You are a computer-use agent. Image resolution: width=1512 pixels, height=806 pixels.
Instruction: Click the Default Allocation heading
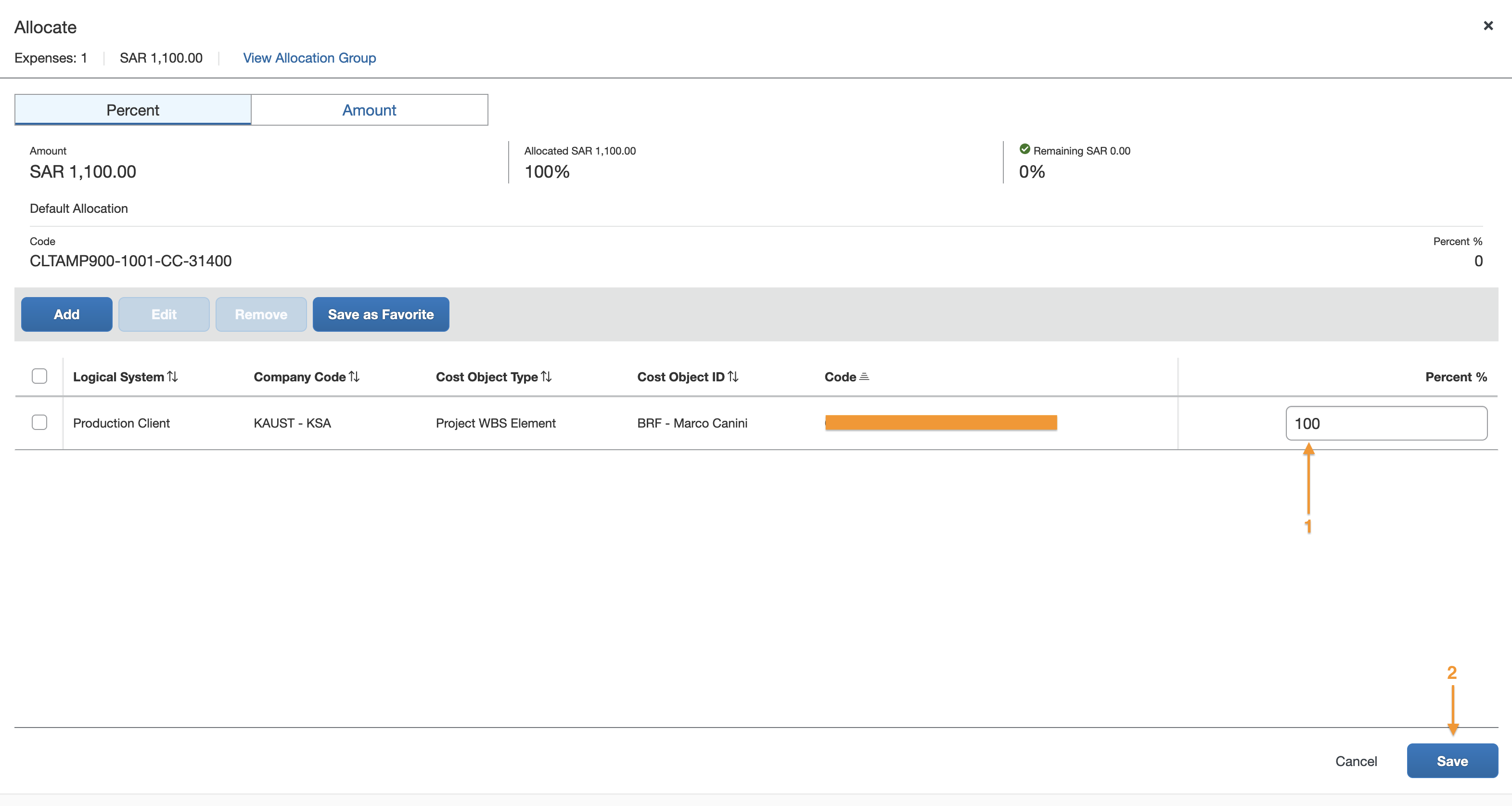[78, 208]
